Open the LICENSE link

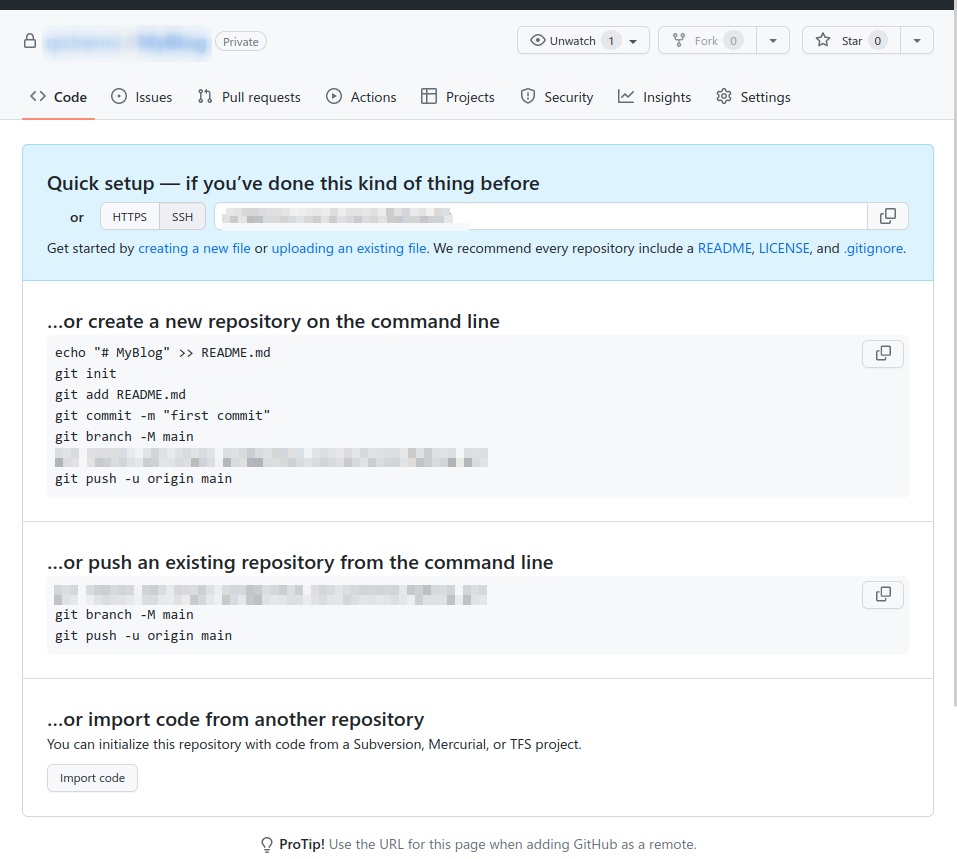[x=784, y=248]
